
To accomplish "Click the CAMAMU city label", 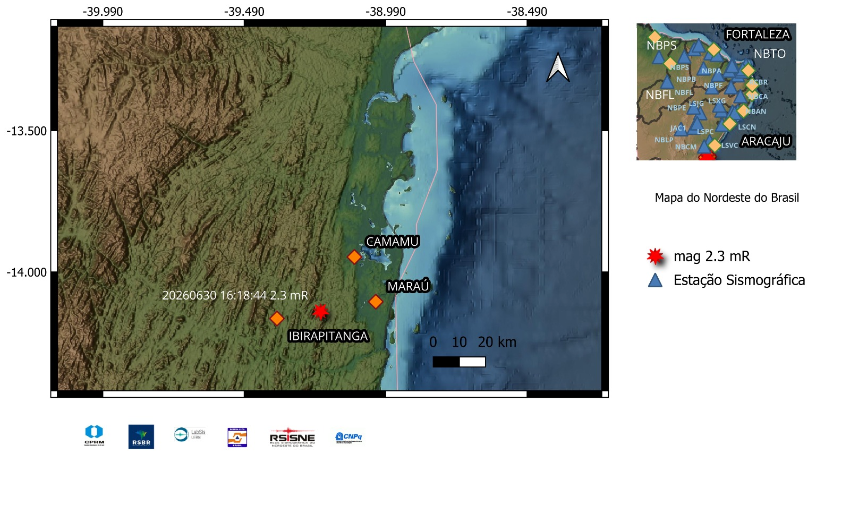I will [x=392, y=242].
